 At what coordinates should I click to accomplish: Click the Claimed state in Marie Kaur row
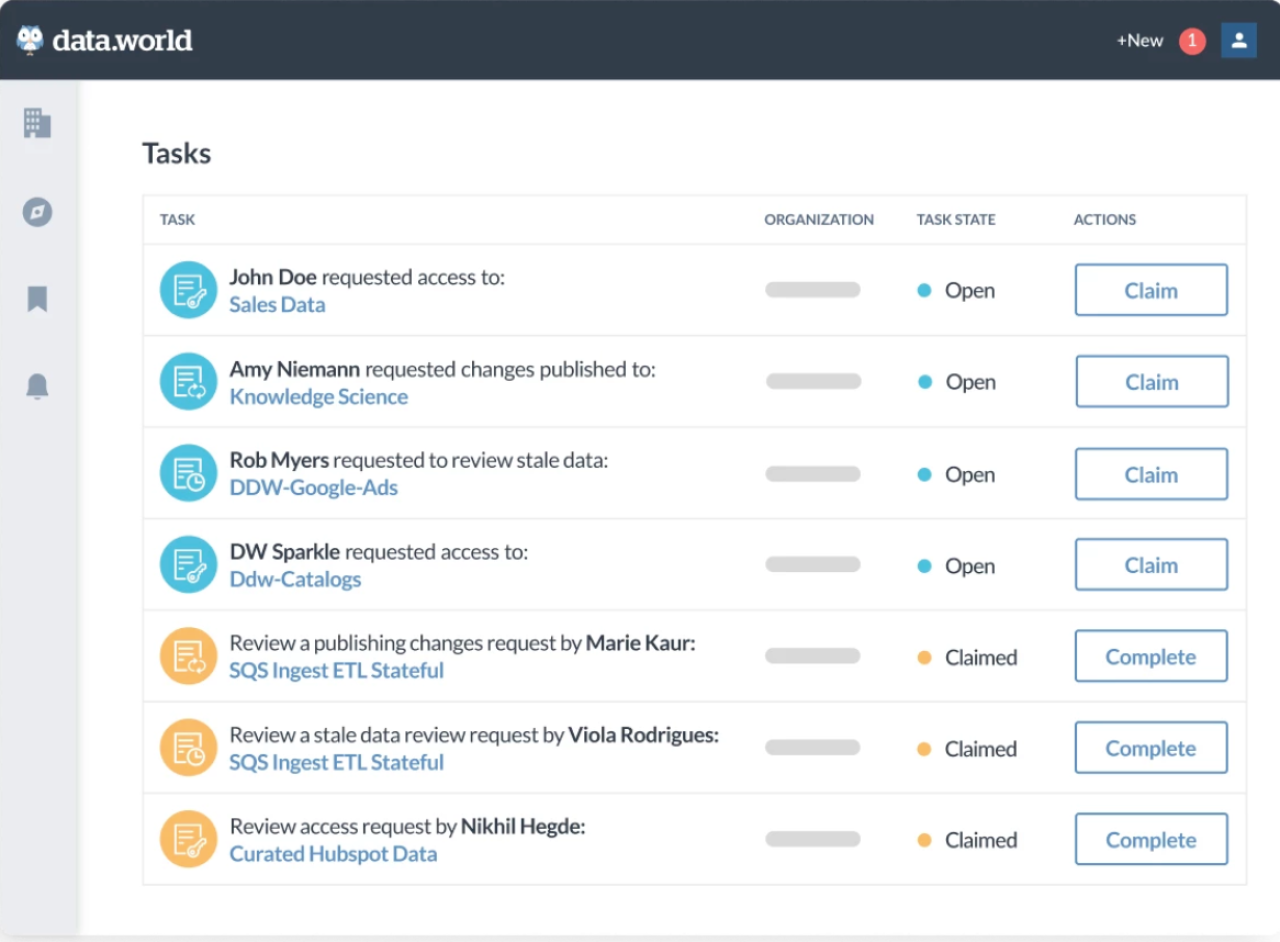(968, 657)
